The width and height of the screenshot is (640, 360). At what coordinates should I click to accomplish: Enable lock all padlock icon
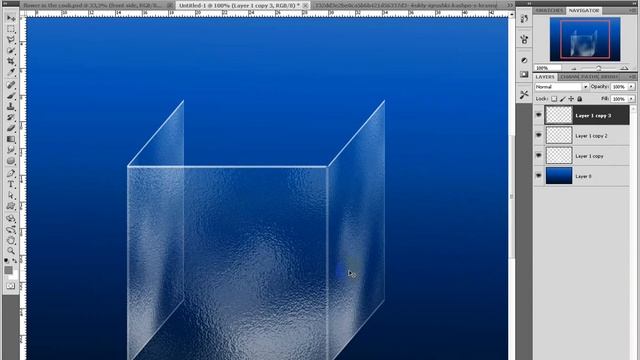click(580, 99)
